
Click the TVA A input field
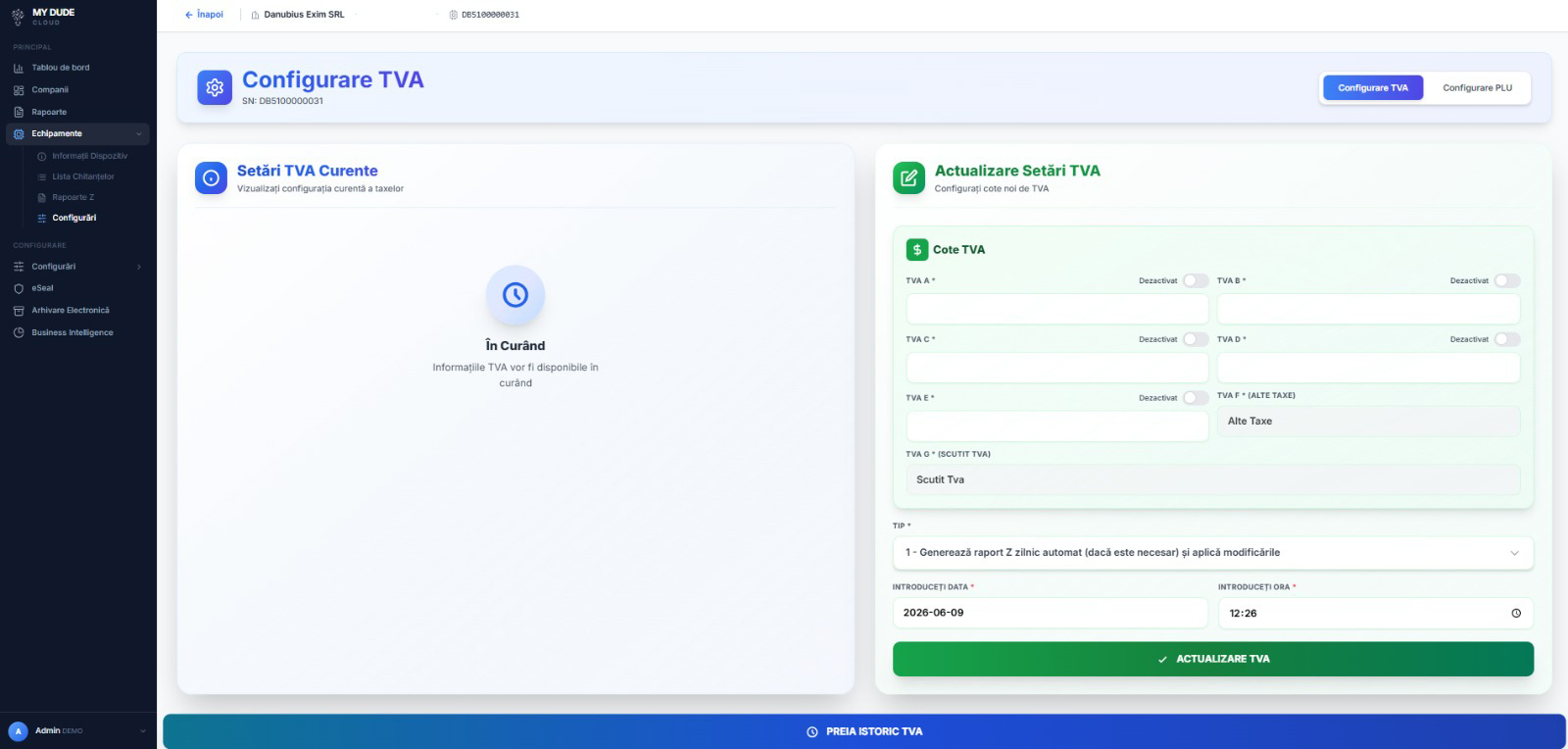click(1057, 309)
